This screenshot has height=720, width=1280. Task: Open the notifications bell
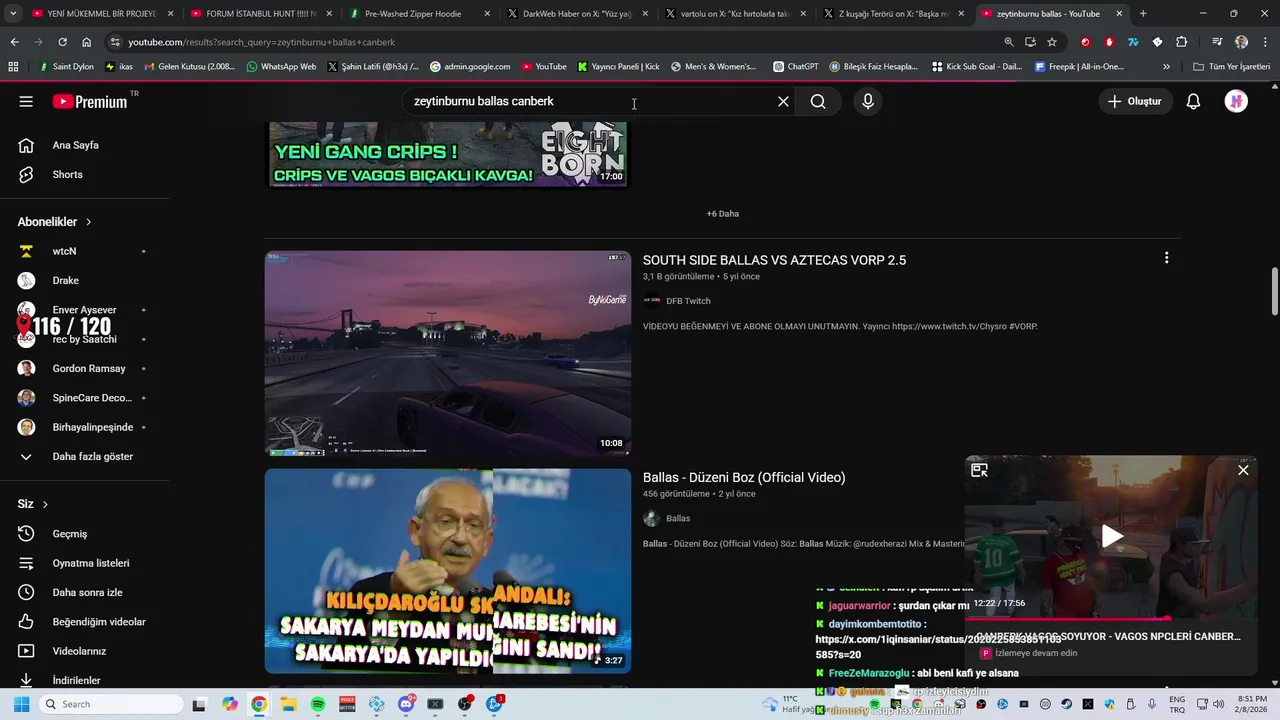(1193, 101)
